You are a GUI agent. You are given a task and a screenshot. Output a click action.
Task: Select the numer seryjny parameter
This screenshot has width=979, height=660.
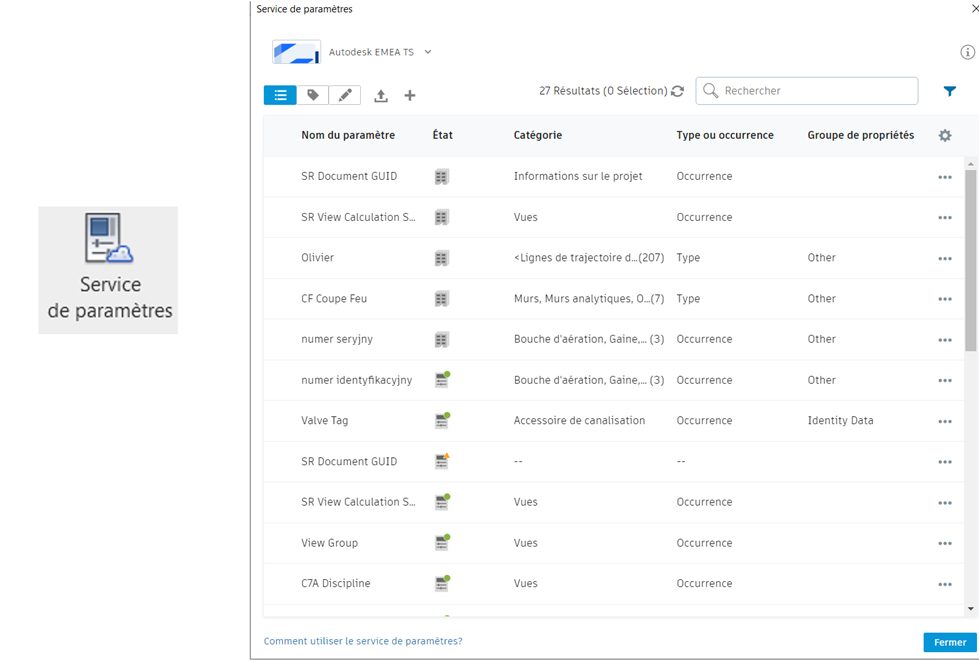click(x=337, y=339)
